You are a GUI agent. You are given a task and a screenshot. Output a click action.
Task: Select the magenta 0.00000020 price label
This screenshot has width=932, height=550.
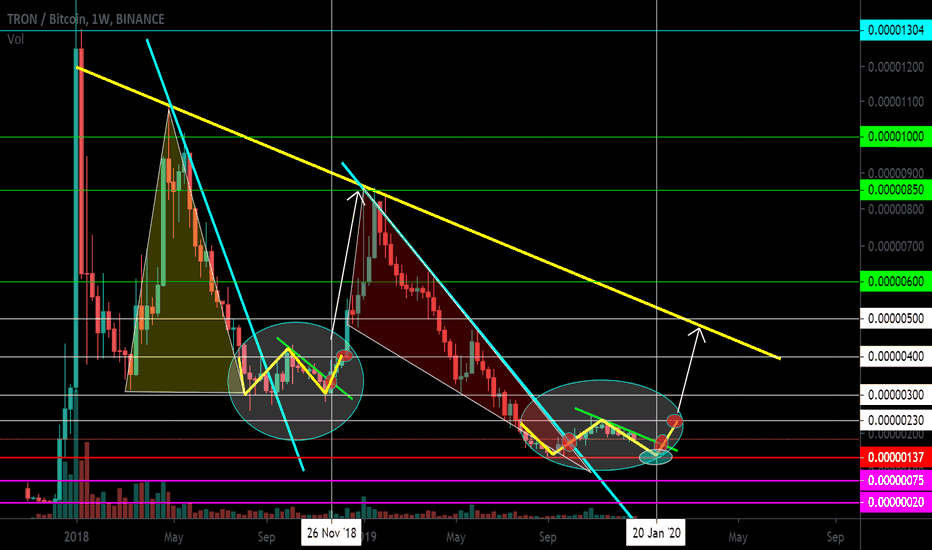coord(896,502)
